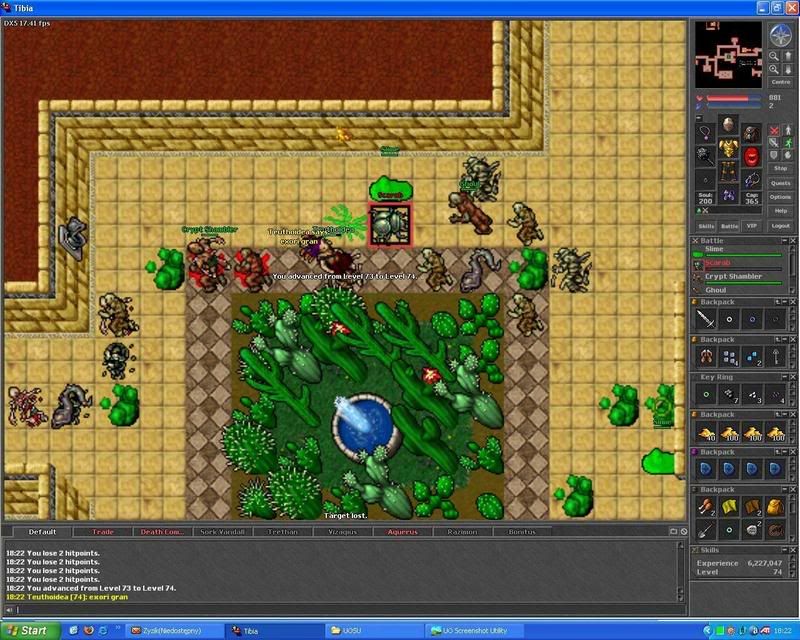
Task: Open the Bonitus chat tab
Action: click(522, 532)
